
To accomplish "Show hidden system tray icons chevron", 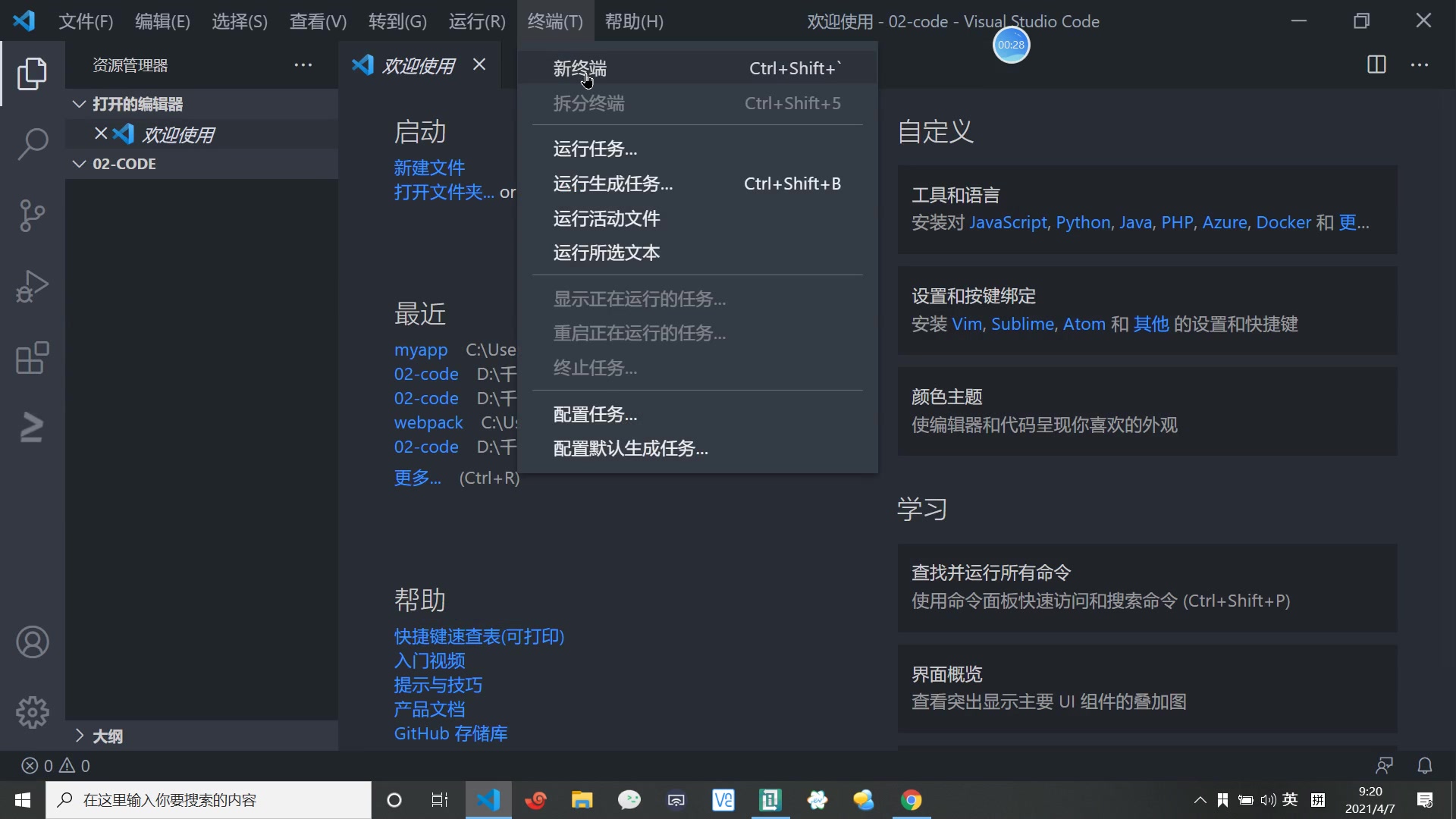I will (x=1200, y=800).
